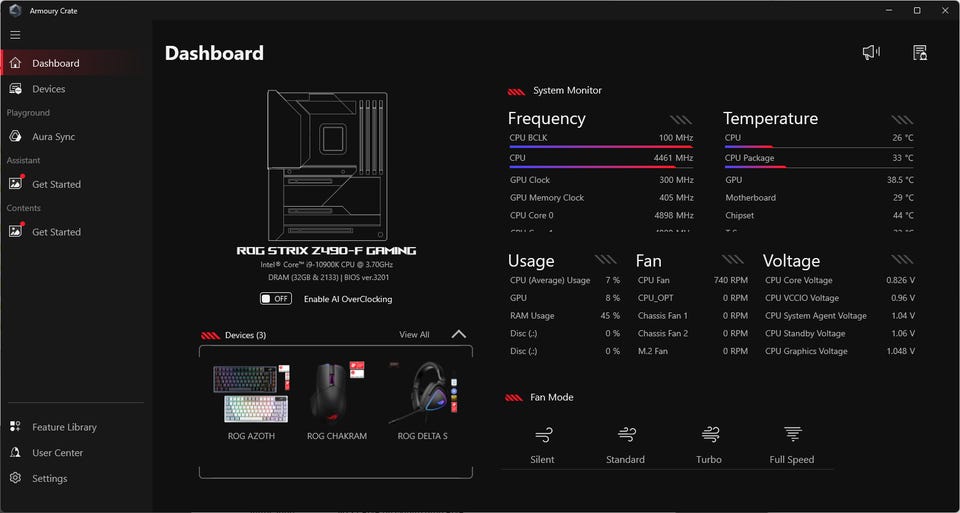Viewport: 960px width, 513px height.
Task: Click the CPU Core 0 frequency row
Action: (601, 215)
